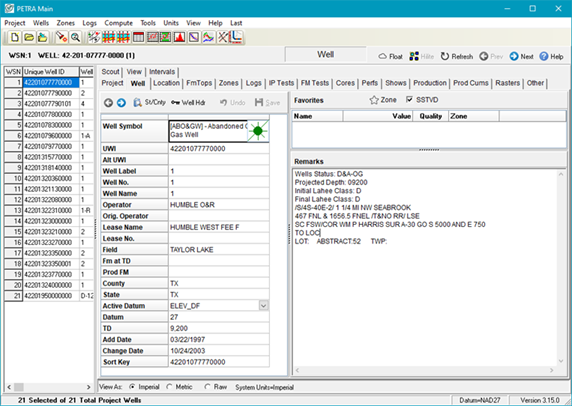Click the well list horizontal scroll right arrow
The image size is (572, 406).
89,387
